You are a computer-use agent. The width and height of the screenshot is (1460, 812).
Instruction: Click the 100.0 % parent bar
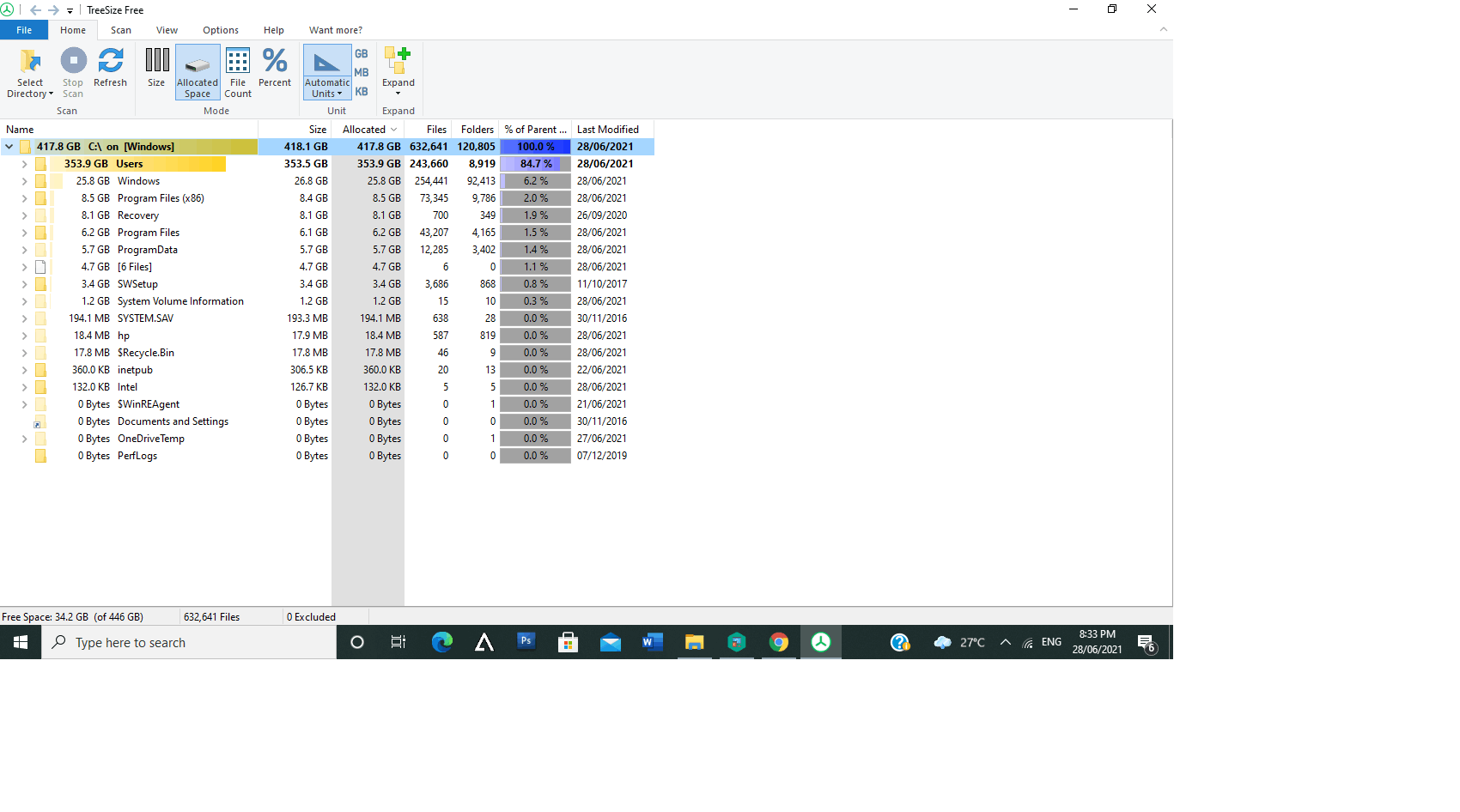(535, 147)
